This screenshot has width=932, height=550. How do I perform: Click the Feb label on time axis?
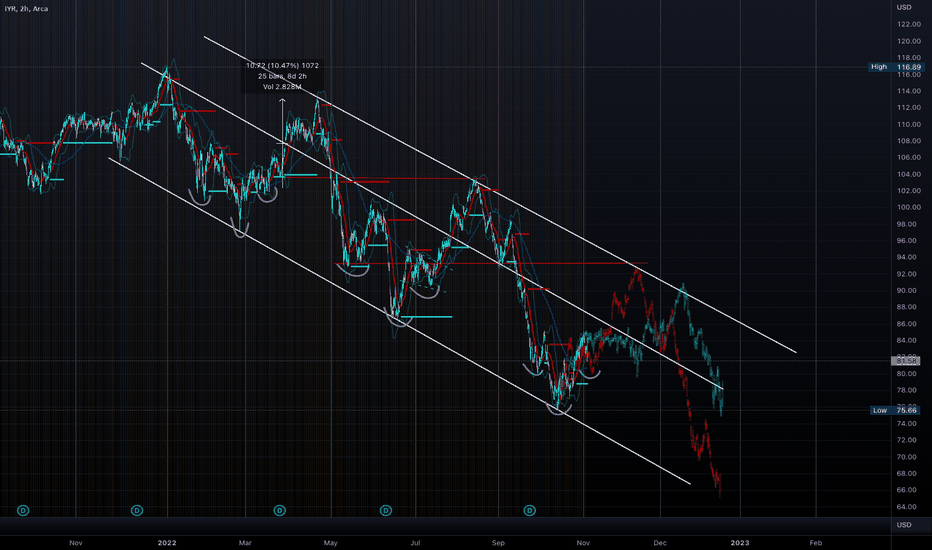click(x=816, y=542)
